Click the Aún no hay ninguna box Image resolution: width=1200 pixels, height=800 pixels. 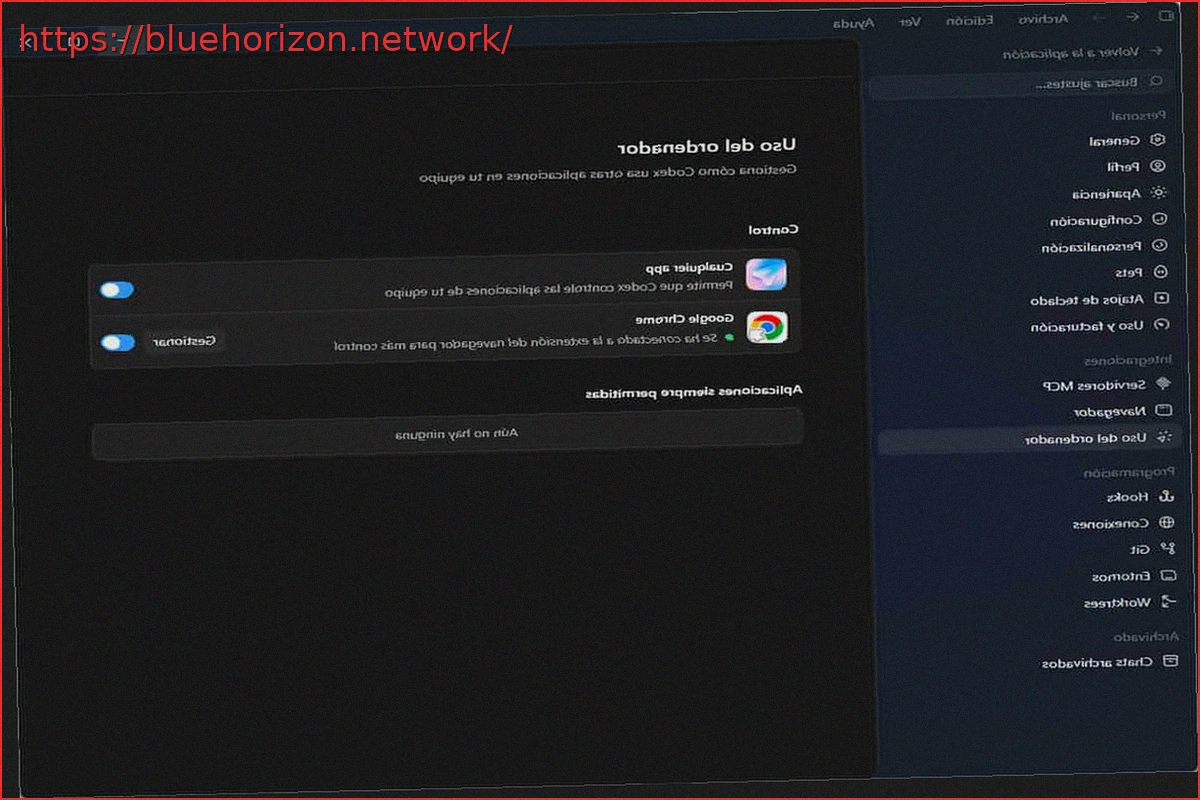[x=447, y=433]
